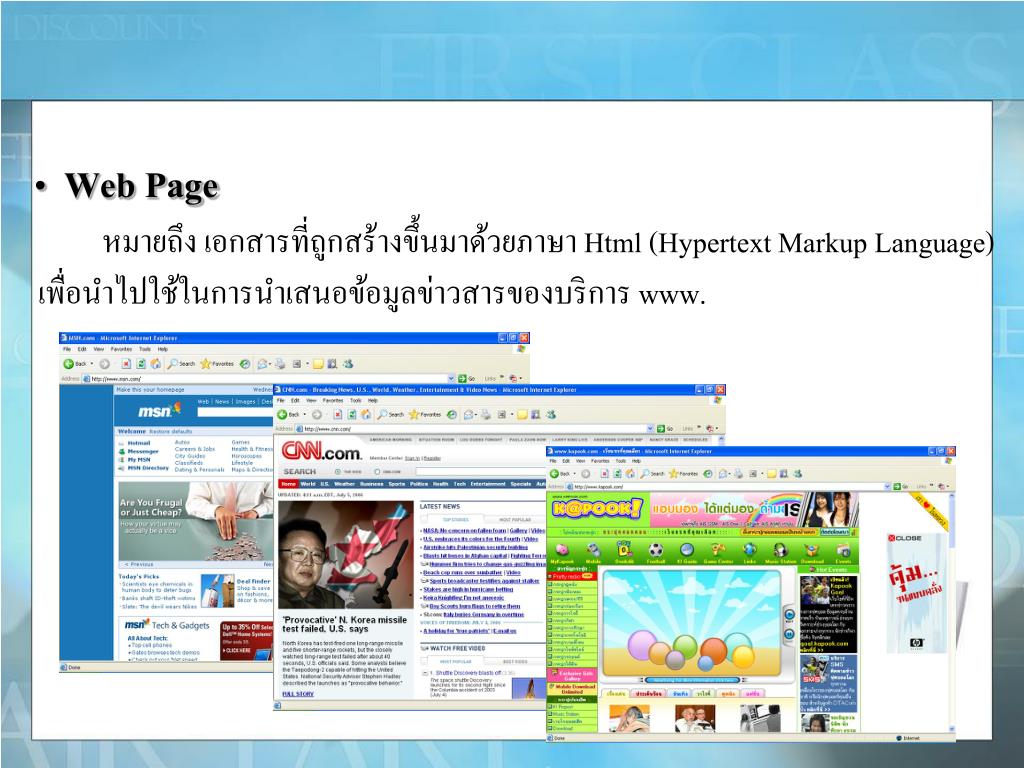Viewport: 1024px width, 768px height.
Task: Open Edit menu in Kapook window
Action: (x=568, y=460)
